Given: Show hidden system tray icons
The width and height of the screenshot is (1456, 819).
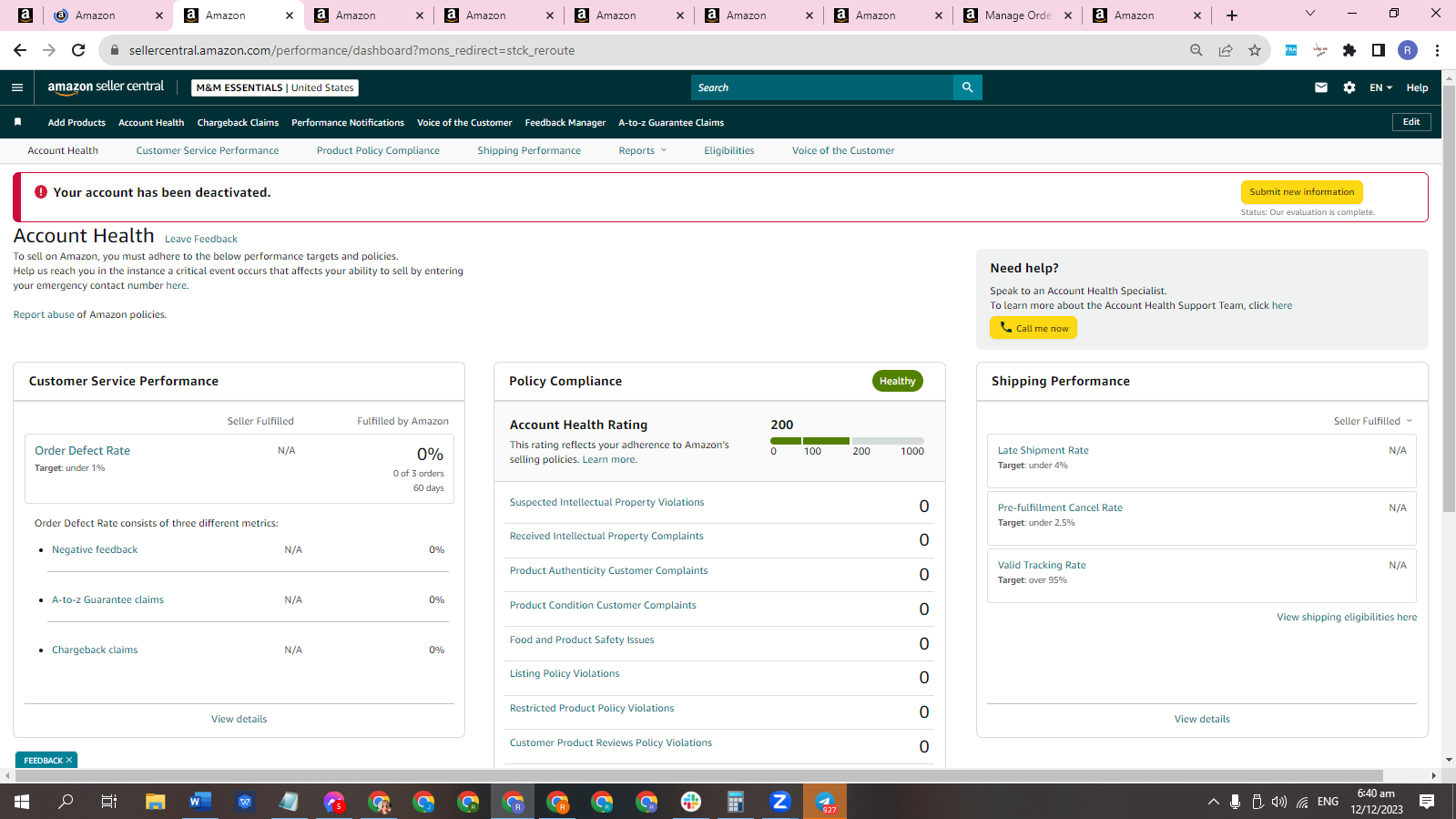Looking at the screenshot, I should coord(1213,802).
